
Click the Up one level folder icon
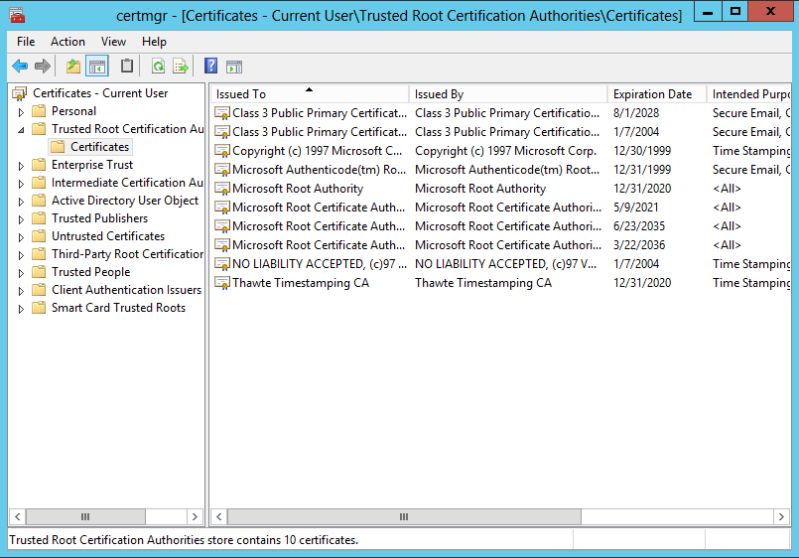[73, 66]
